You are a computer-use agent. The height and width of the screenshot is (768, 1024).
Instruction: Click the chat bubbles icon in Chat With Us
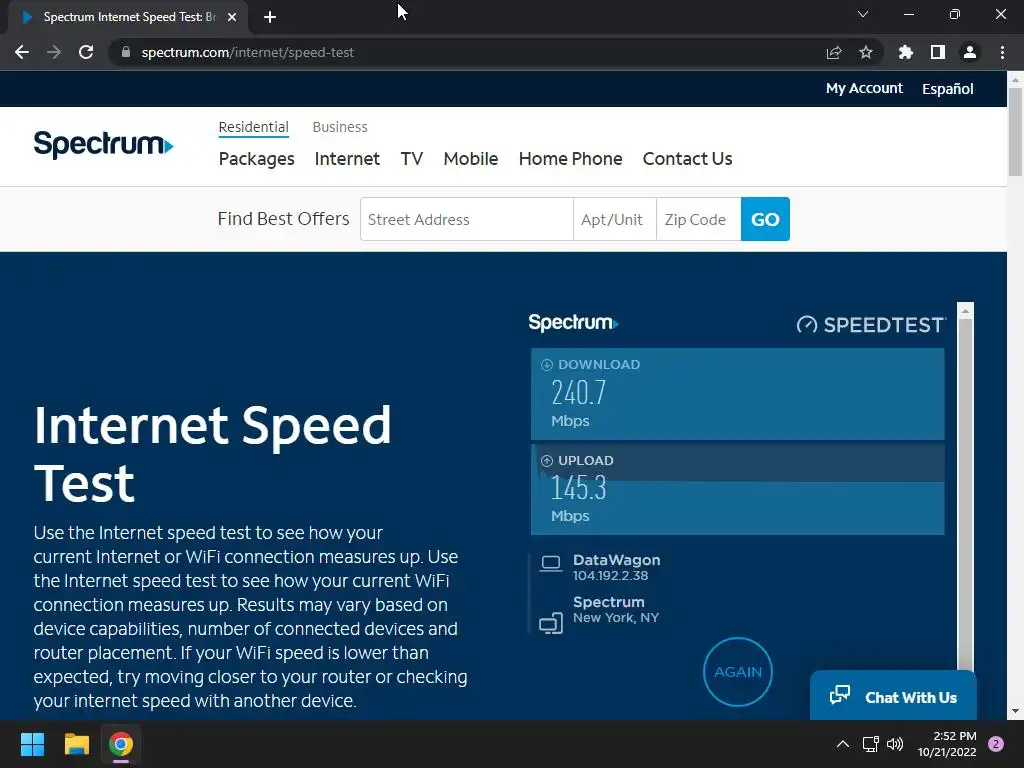(840, 695)
